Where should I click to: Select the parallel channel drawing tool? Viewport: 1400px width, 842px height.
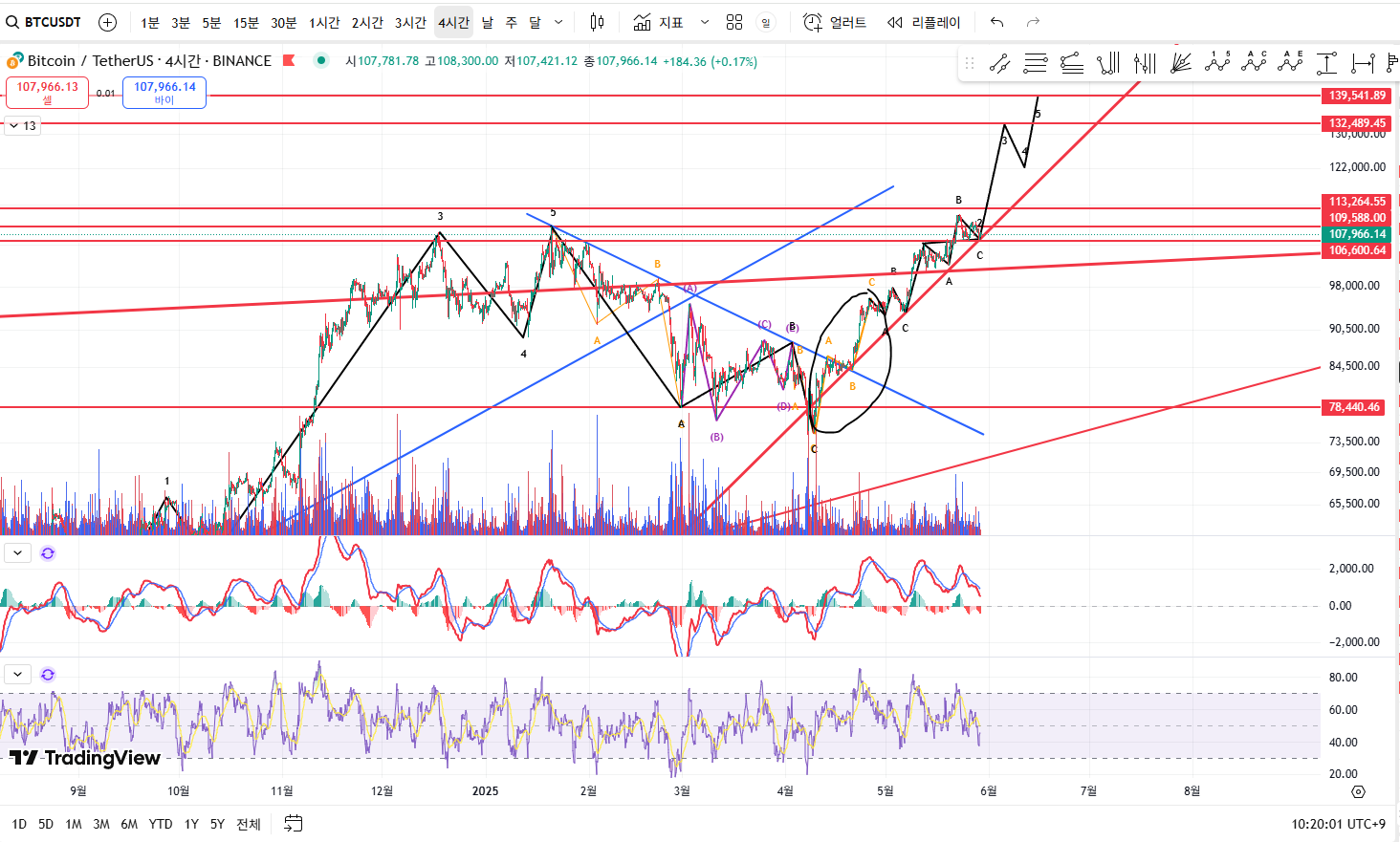999,64
